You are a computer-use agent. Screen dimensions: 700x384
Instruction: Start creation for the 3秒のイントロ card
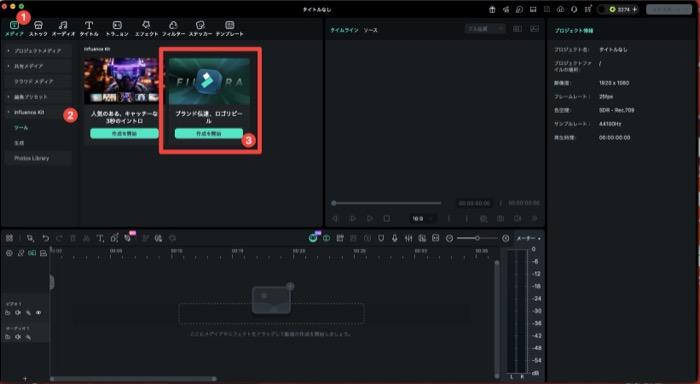[x=124, y=134]
